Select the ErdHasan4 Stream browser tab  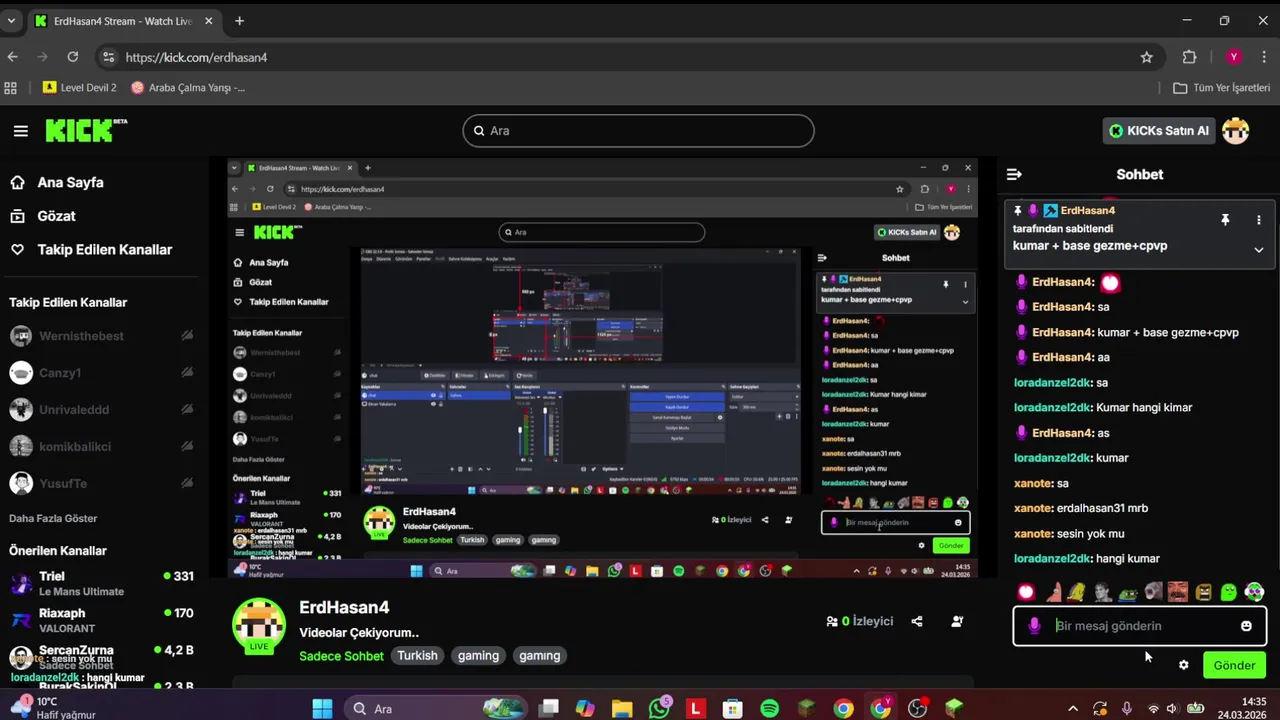click(x=122, y=21)
